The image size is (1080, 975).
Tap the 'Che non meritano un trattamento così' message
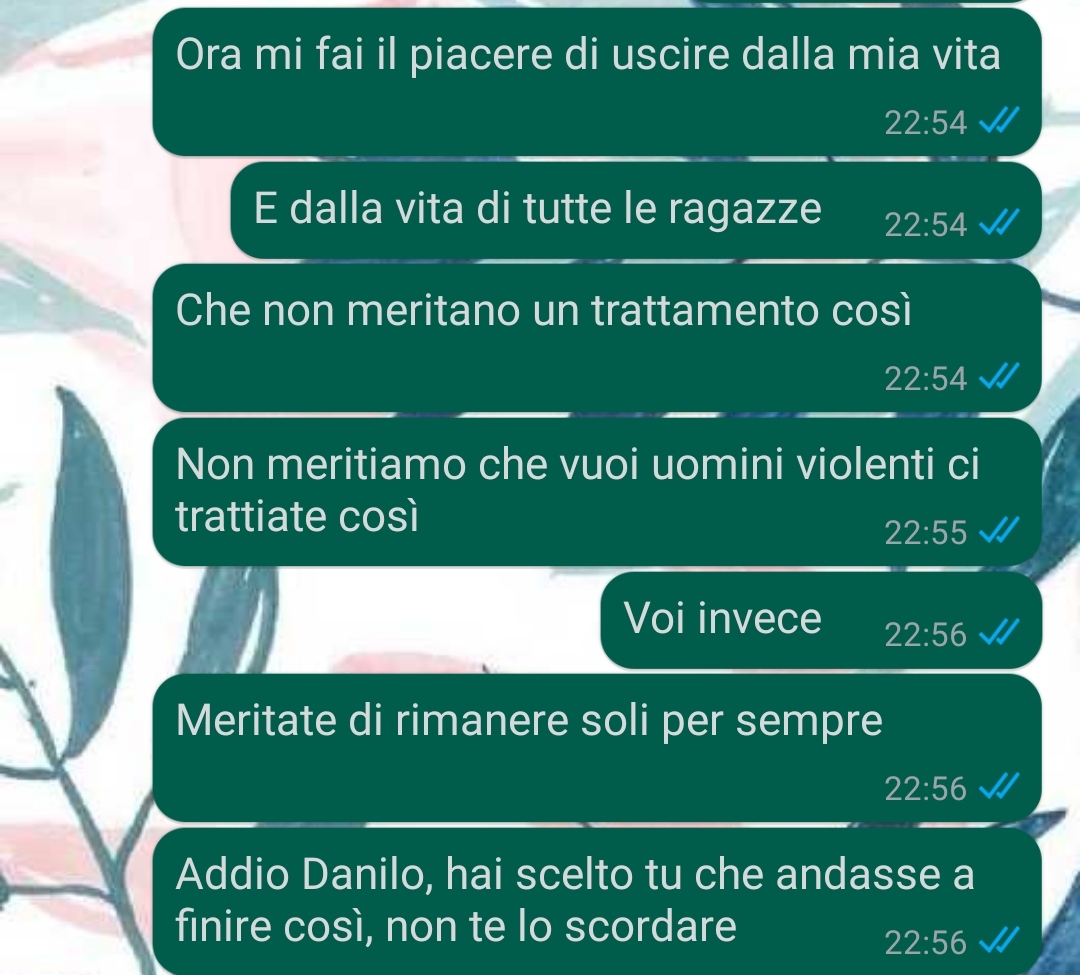(596, 338)
